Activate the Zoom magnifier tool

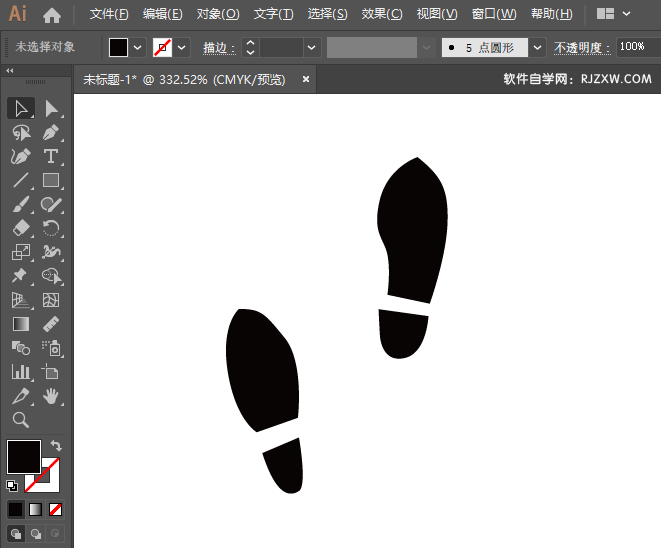pos(21,420)
